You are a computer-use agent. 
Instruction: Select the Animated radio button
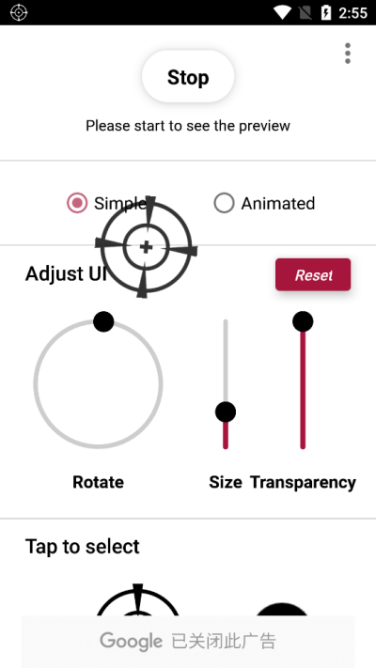click(x=224, y=203)
